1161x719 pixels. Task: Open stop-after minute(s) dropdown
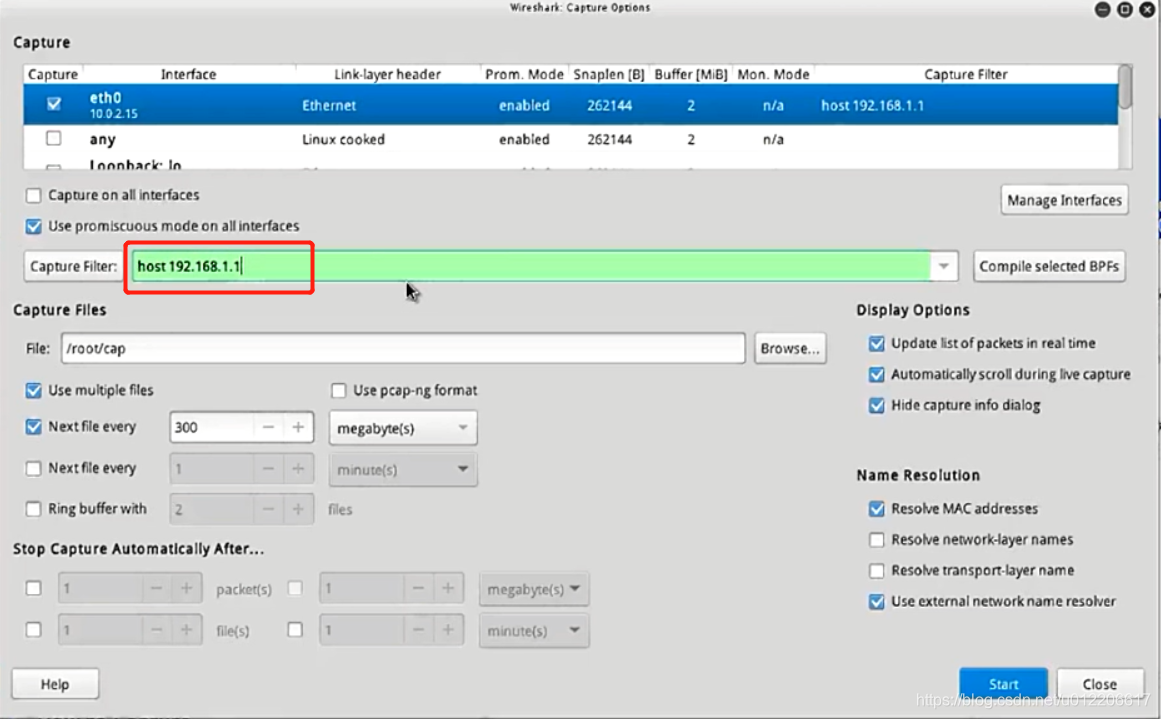(x=534, y=631)
